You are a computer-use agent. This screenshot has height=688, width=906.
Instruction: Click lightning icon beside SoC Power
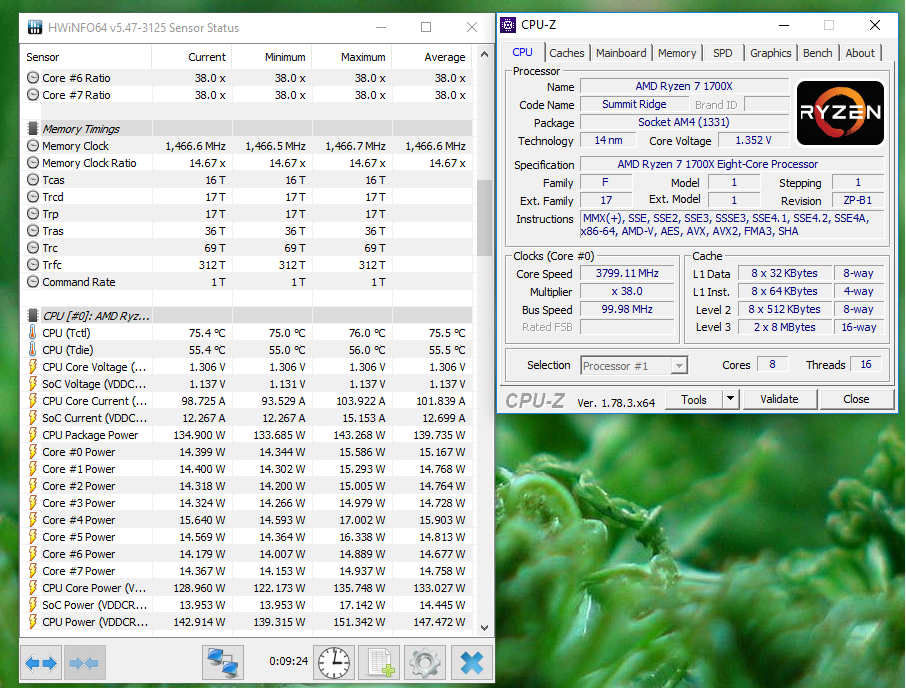click(33, 605)
